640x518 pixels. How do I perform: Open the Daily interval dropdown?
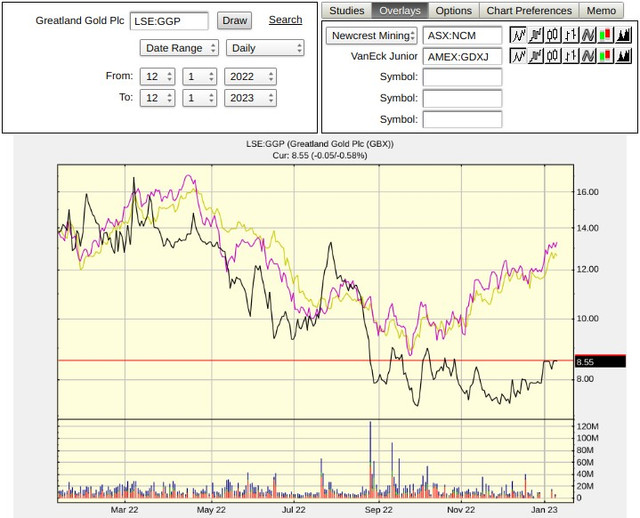[265, 48]
